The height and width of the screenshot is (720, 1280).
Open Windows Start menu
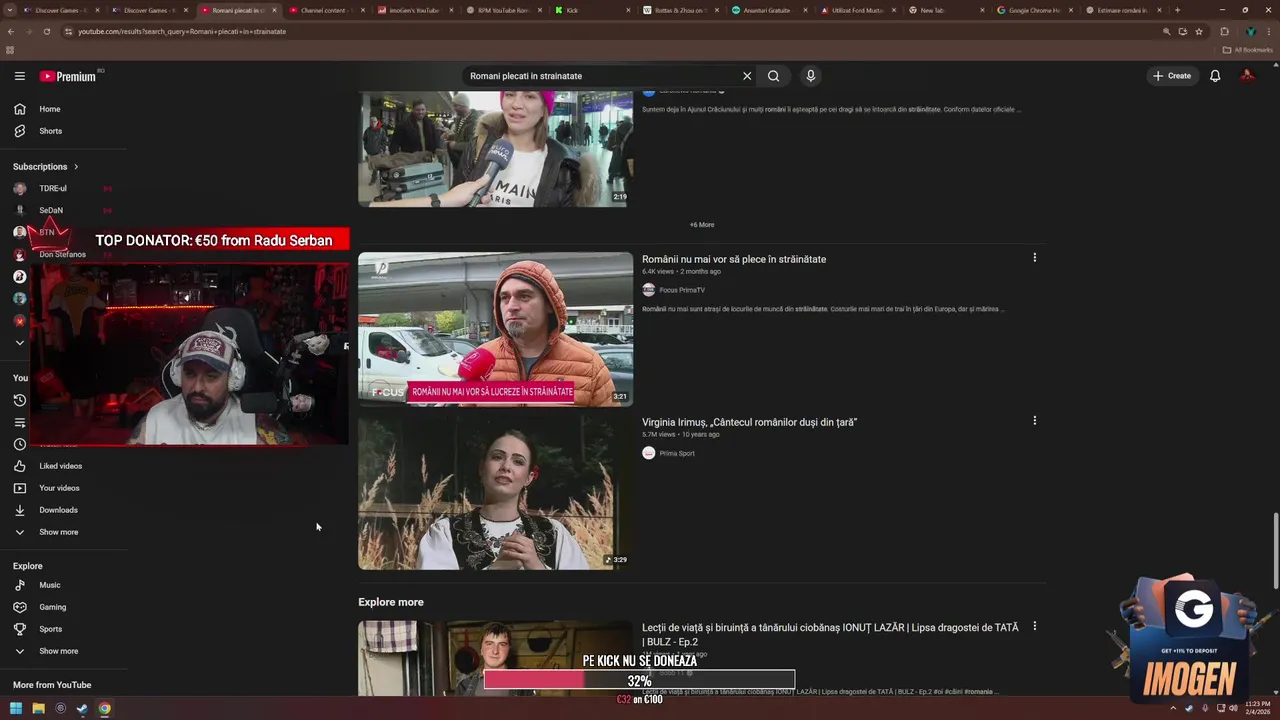point(16,709)
